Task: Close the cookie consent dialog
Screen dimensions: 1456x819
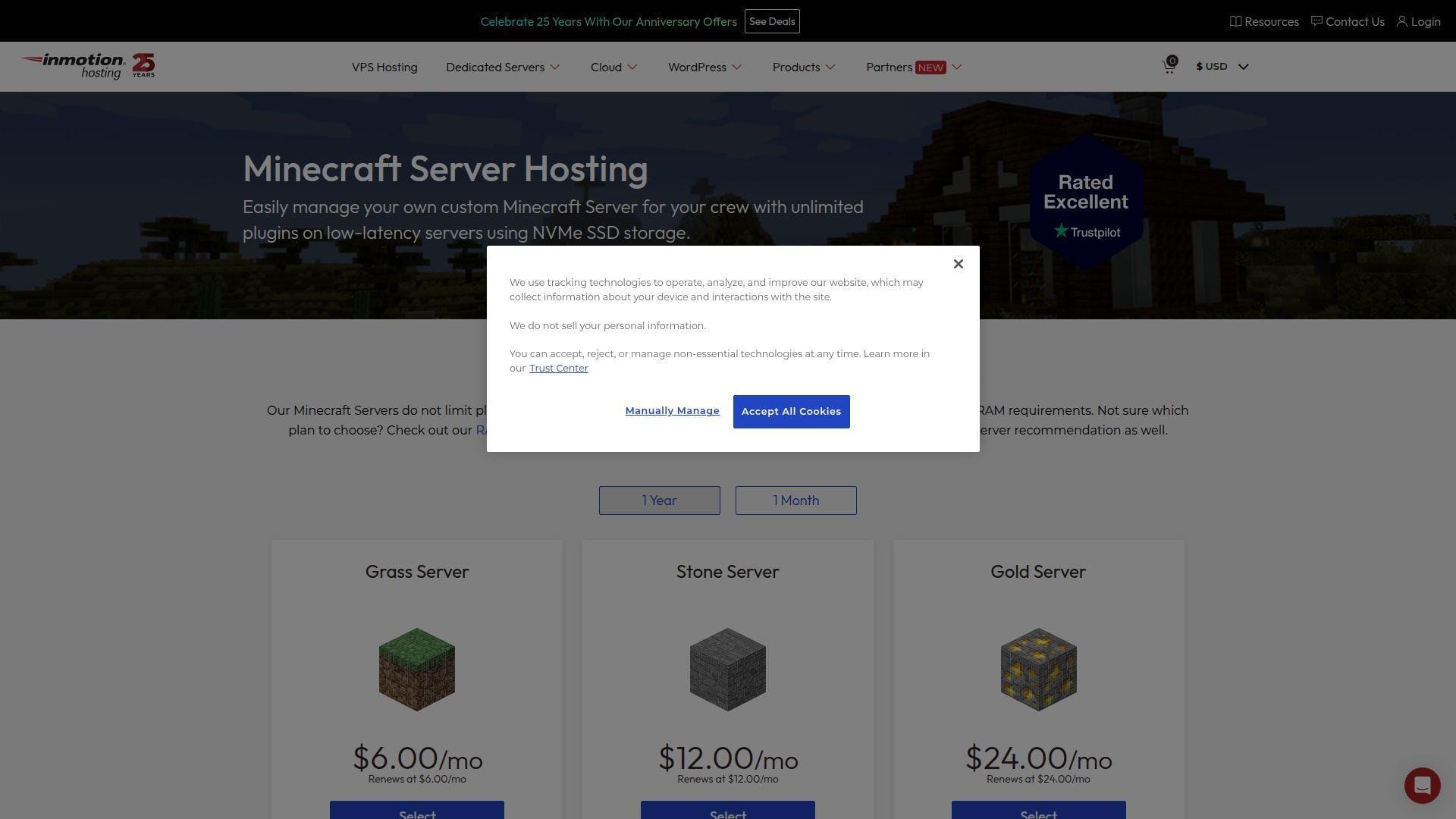Action: point(958,264)
